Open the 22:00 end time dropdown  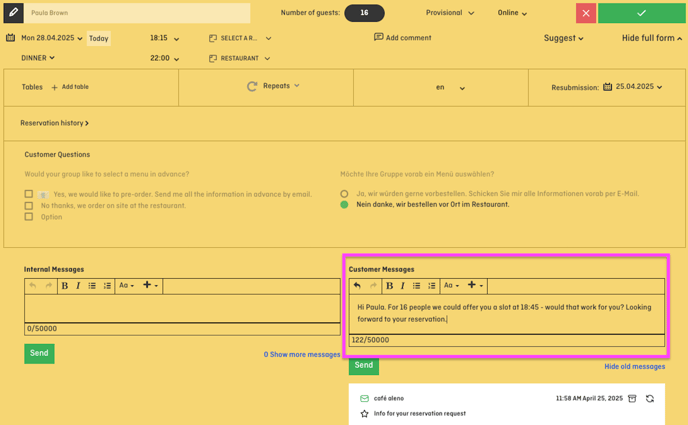click(x=165, y=58)
